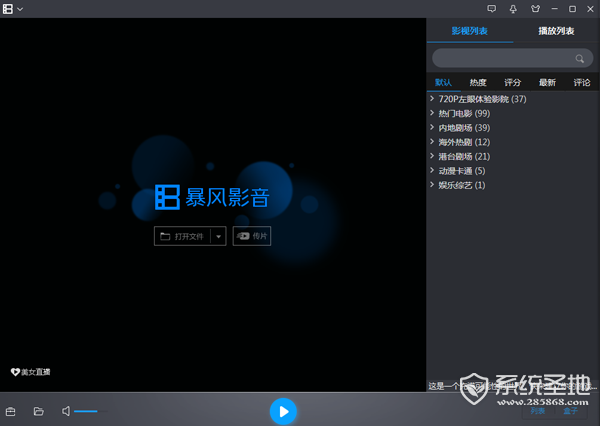Screen dimensions: 600x426
Task: Open the skin (shirt) icon
Action: [x=535, y=9]
